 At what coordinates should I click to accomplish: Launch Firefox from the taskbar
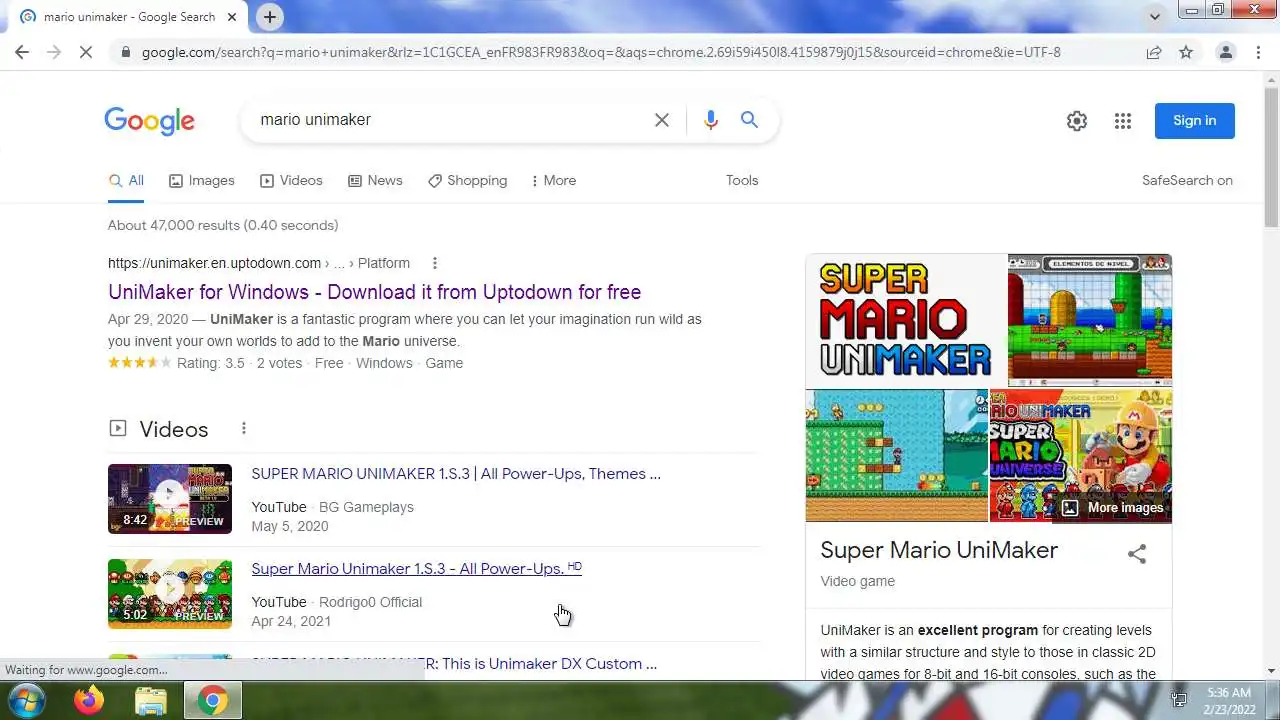89,701
